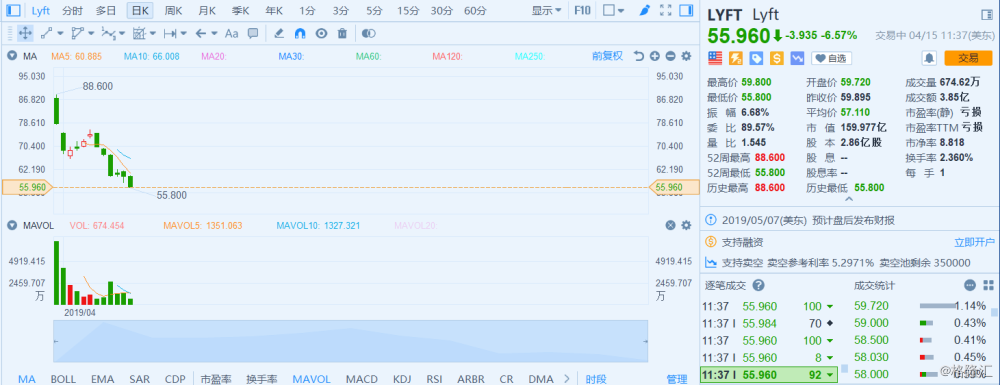Open arrow tool options dropdown
The width and height of the screenshot is (1000, 385).
point(214,33)
